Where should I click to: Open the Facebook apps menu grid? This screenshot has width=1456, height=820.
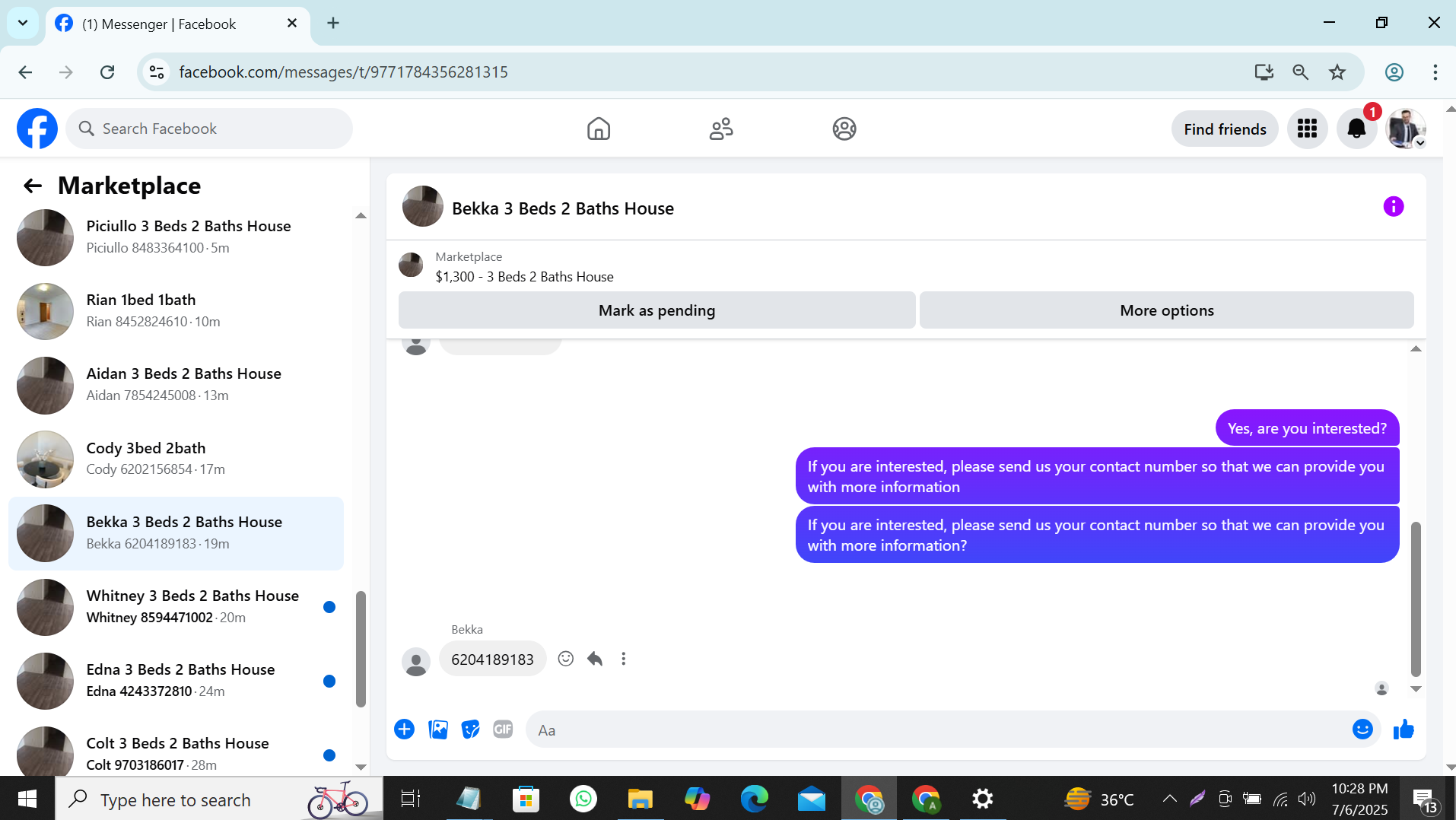pyautogui.click(x=1308, y=129)
